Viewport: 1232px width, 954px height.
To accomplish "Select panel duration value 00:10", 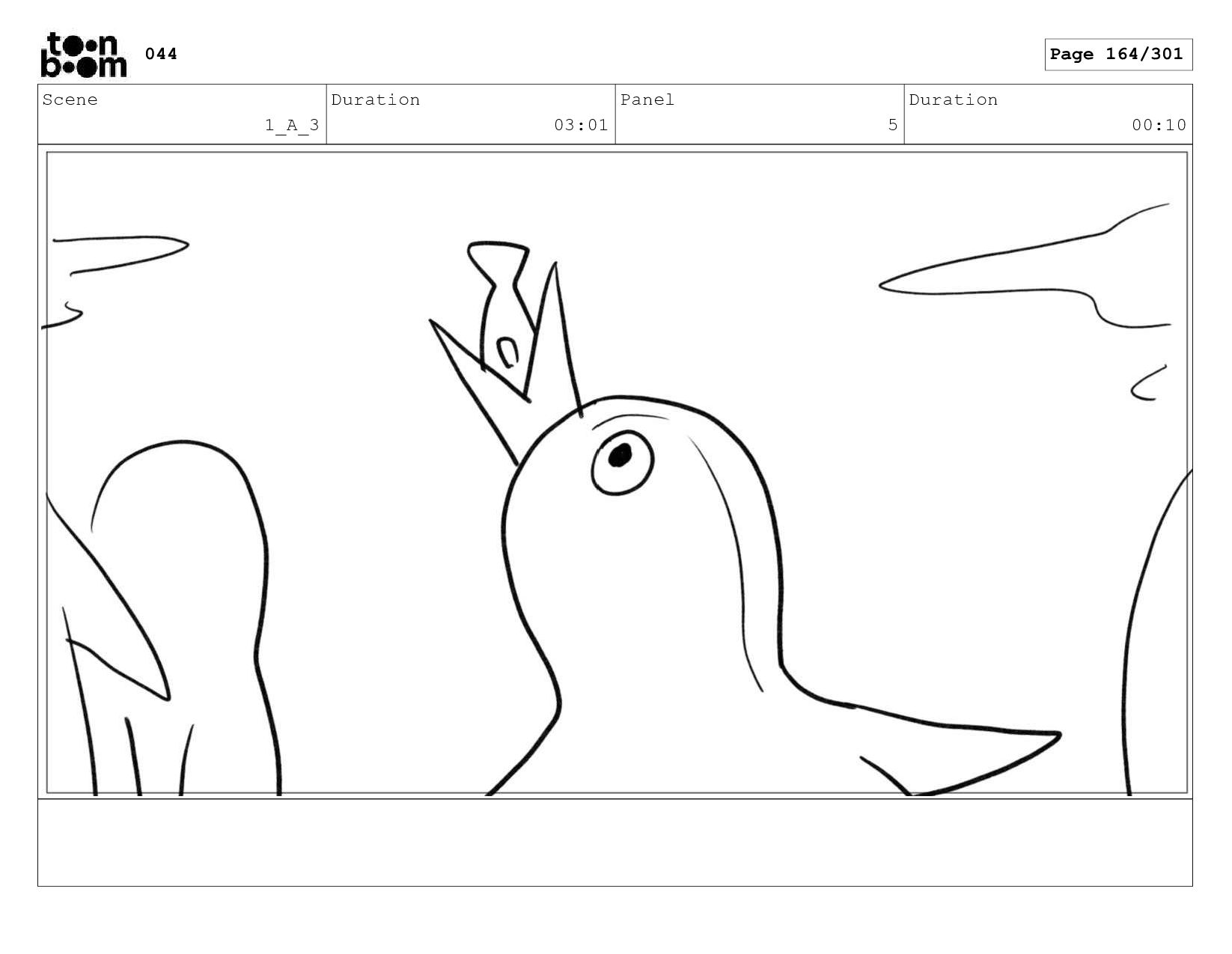I will click(x=1159, y=125).
